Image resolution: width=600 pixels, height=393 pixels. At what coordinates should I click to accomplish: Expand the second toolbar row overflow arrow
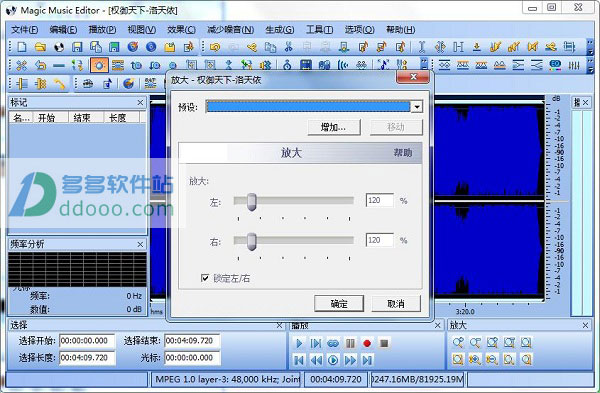point(590,66)
